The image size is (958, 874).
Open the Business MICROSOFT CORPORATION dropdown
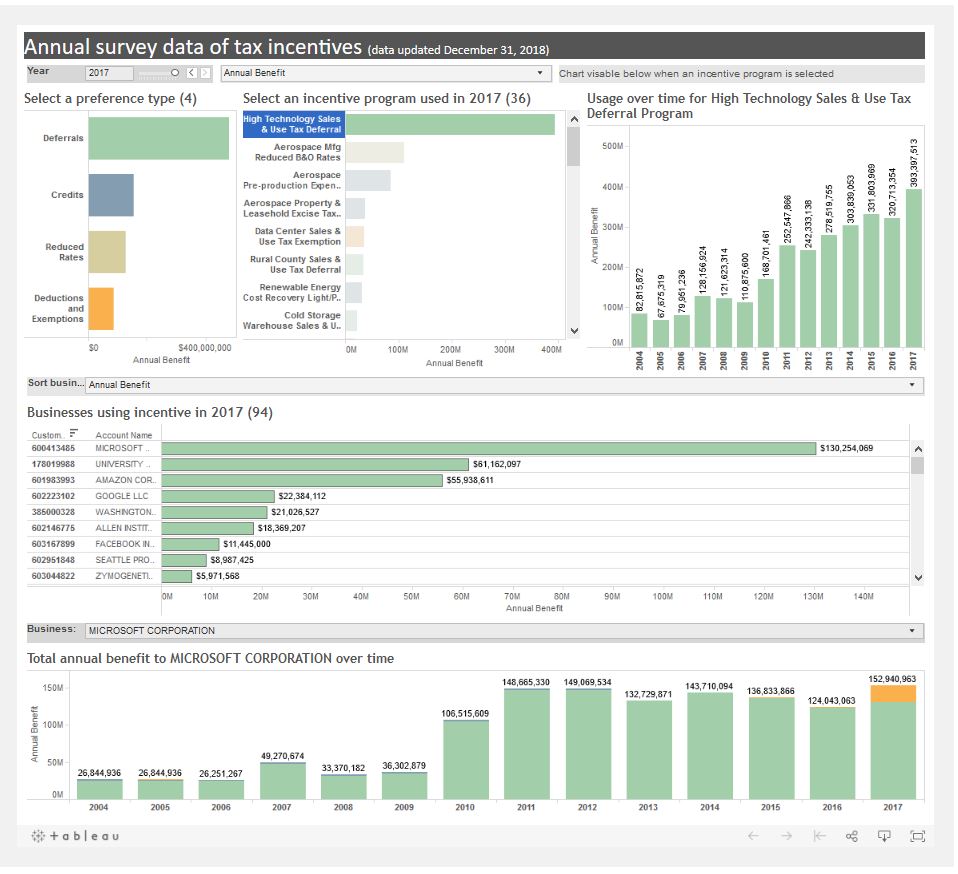tap(504, 630)
